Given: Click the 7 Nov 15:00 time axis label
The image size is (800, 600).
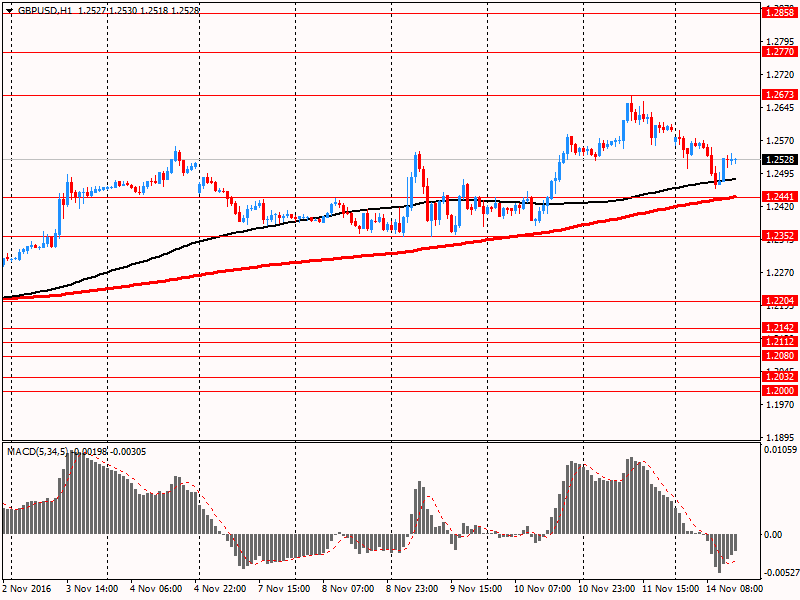Looking at the screenshot, I should 284,588.
